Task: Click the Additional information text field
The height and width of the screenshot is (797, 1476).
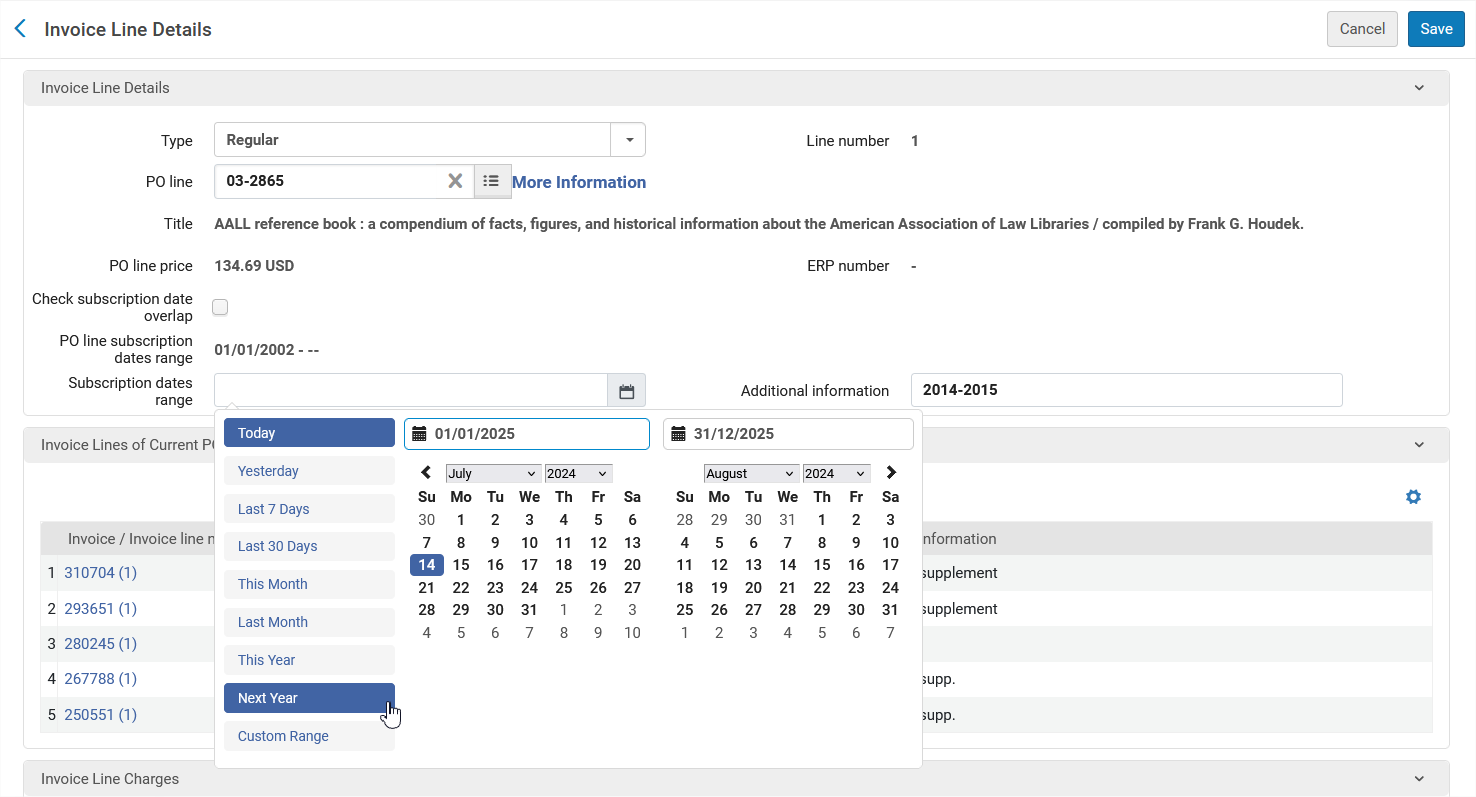Action: (1126, 390)
